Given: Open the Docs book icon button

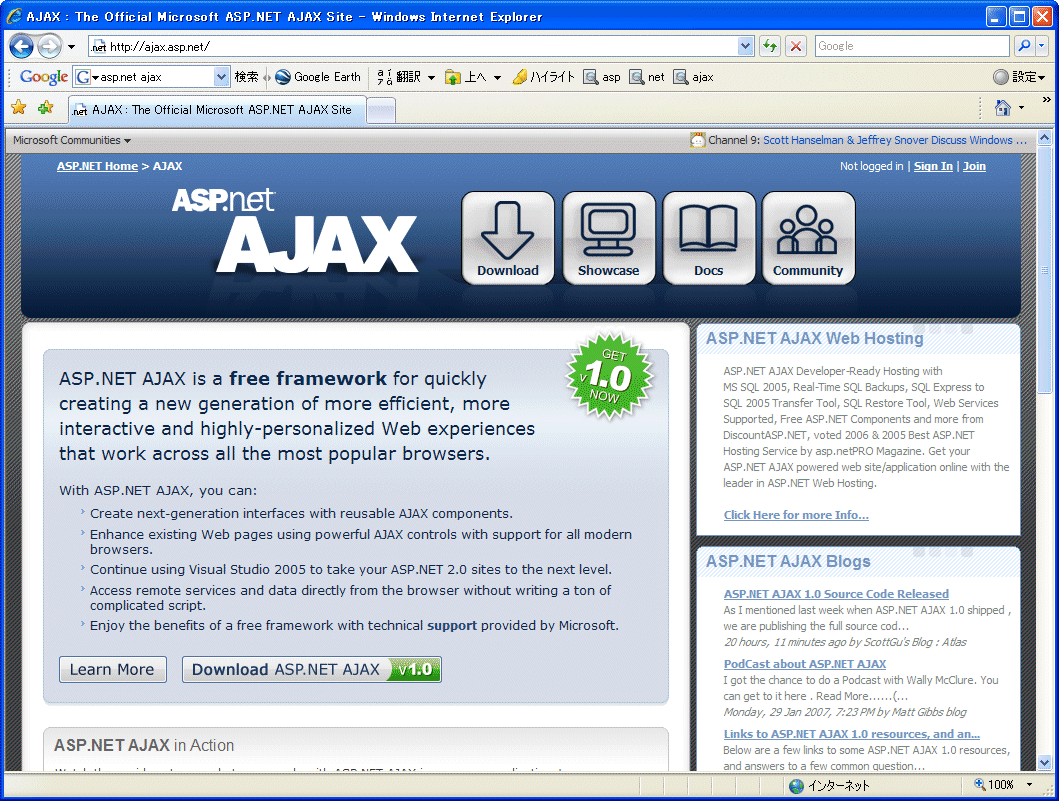Looking at the screenshot, I should coord(708,238).
